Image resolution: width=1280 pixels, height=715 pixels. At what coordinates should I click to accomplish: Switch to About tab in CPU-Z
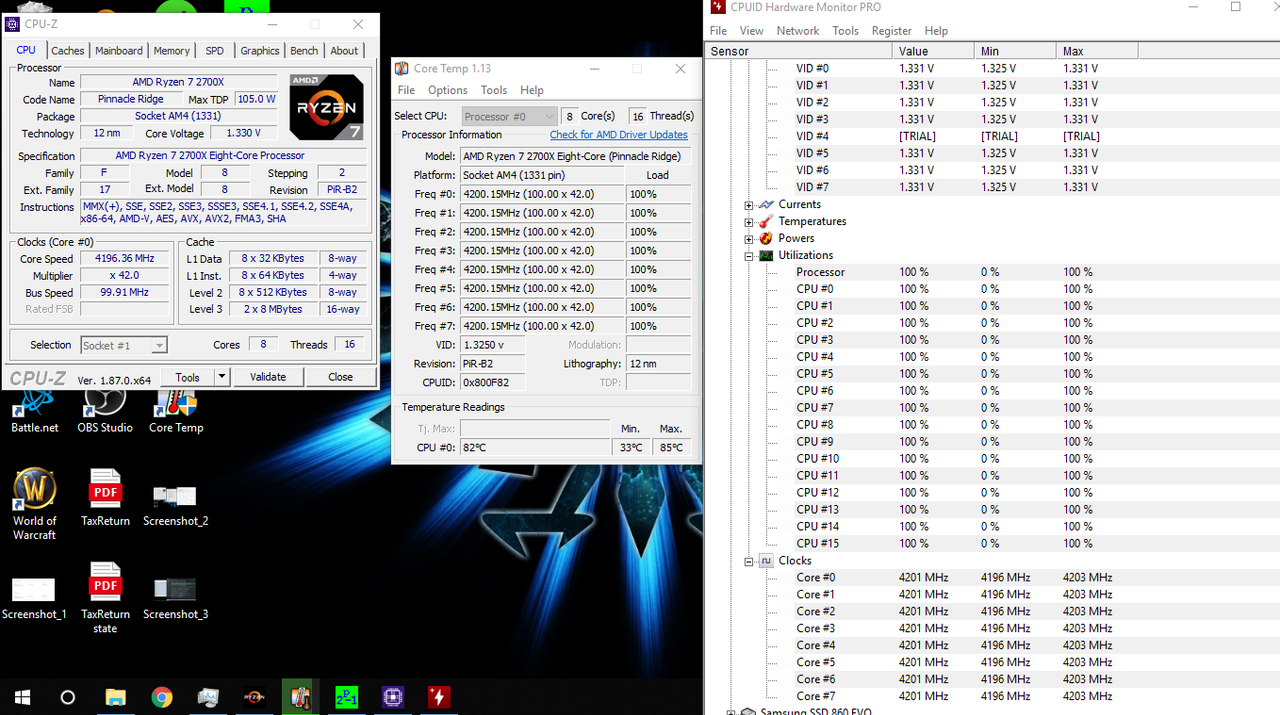344,50
